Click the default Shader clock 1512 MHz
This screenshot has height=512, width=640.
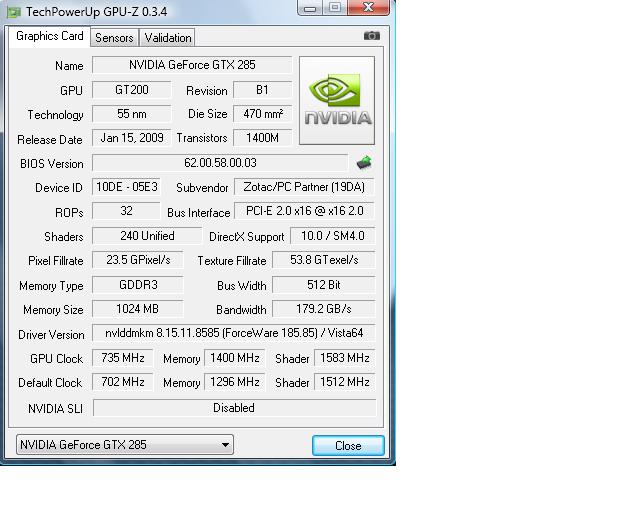344,382
